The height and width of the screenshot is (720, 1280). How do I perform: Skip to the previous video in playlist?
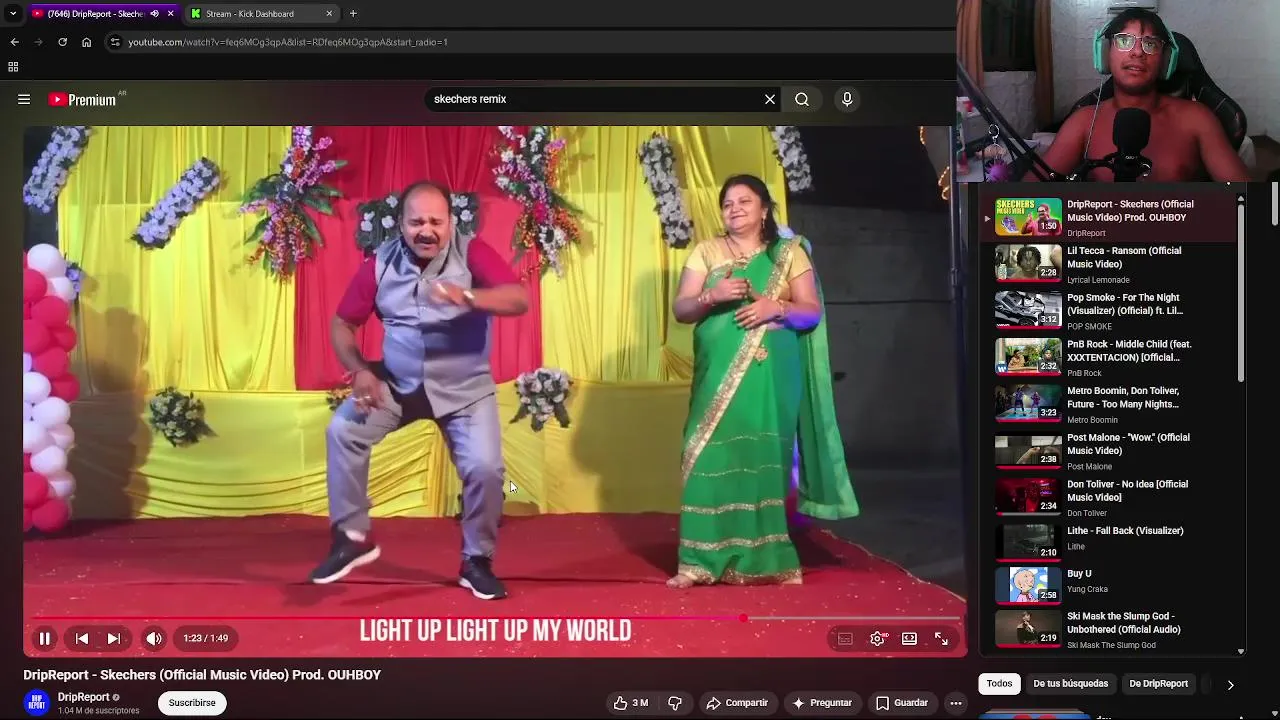click(x=82, y=638)
